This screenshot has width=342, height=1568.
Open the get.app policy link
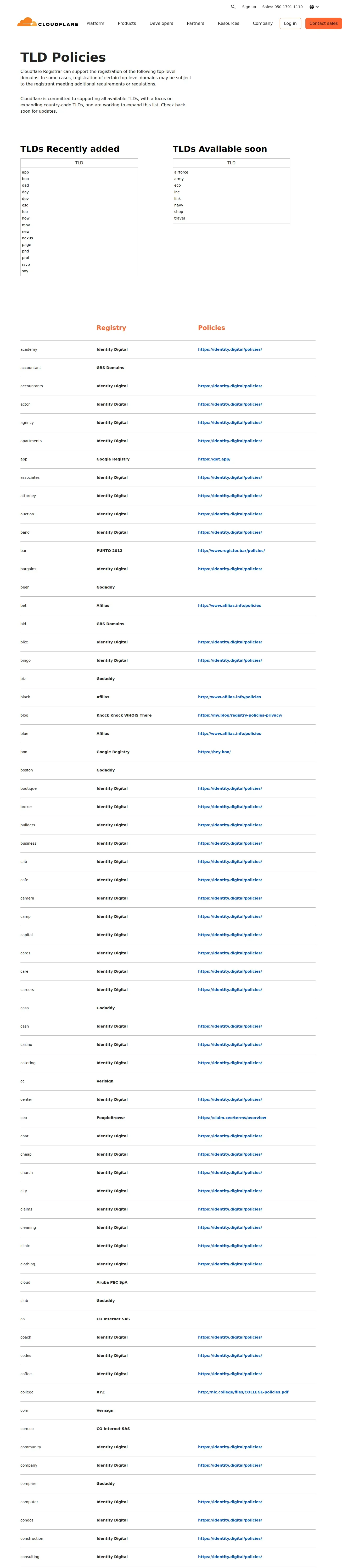pyautogui.click(x=214, y=459)
